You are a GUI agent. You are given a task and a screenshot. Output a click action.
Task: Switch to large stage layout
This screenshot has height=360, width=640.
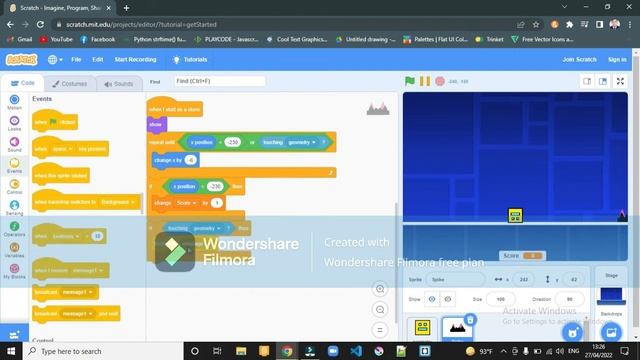[x=603, y=81]
